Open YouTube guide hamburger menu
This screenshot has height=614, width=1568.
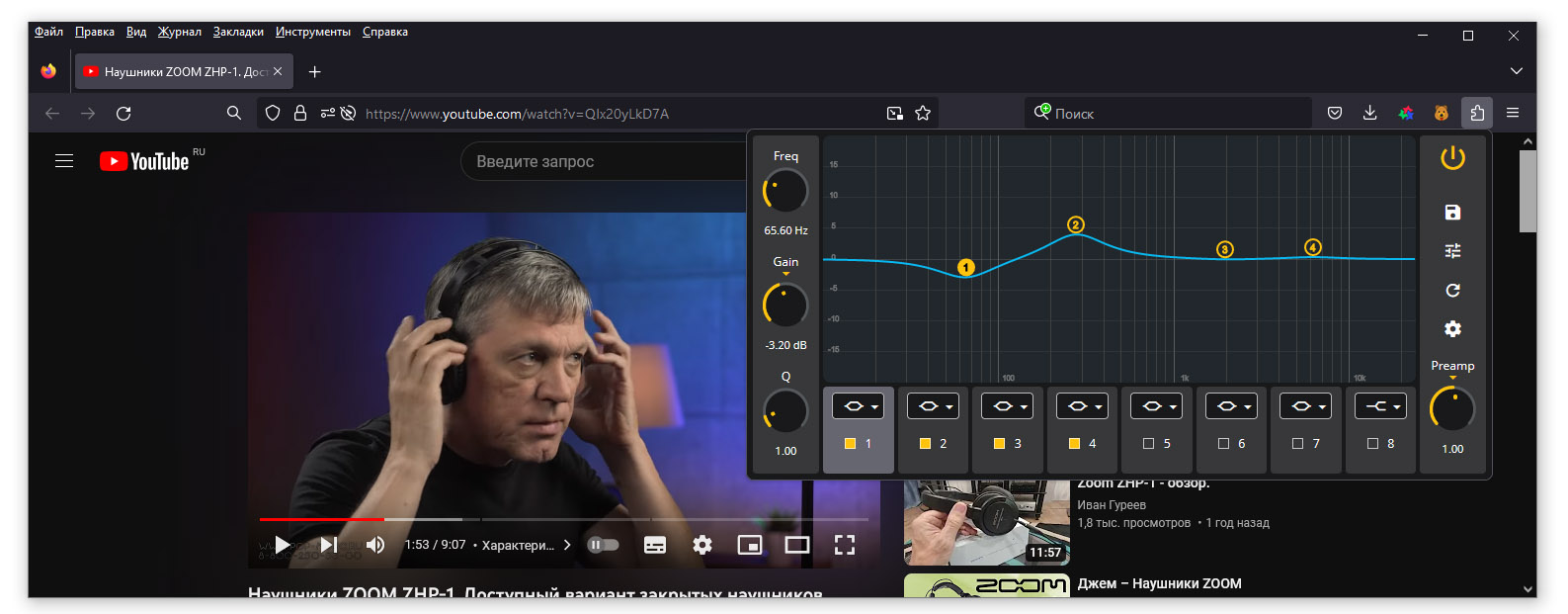coord(64,160)
